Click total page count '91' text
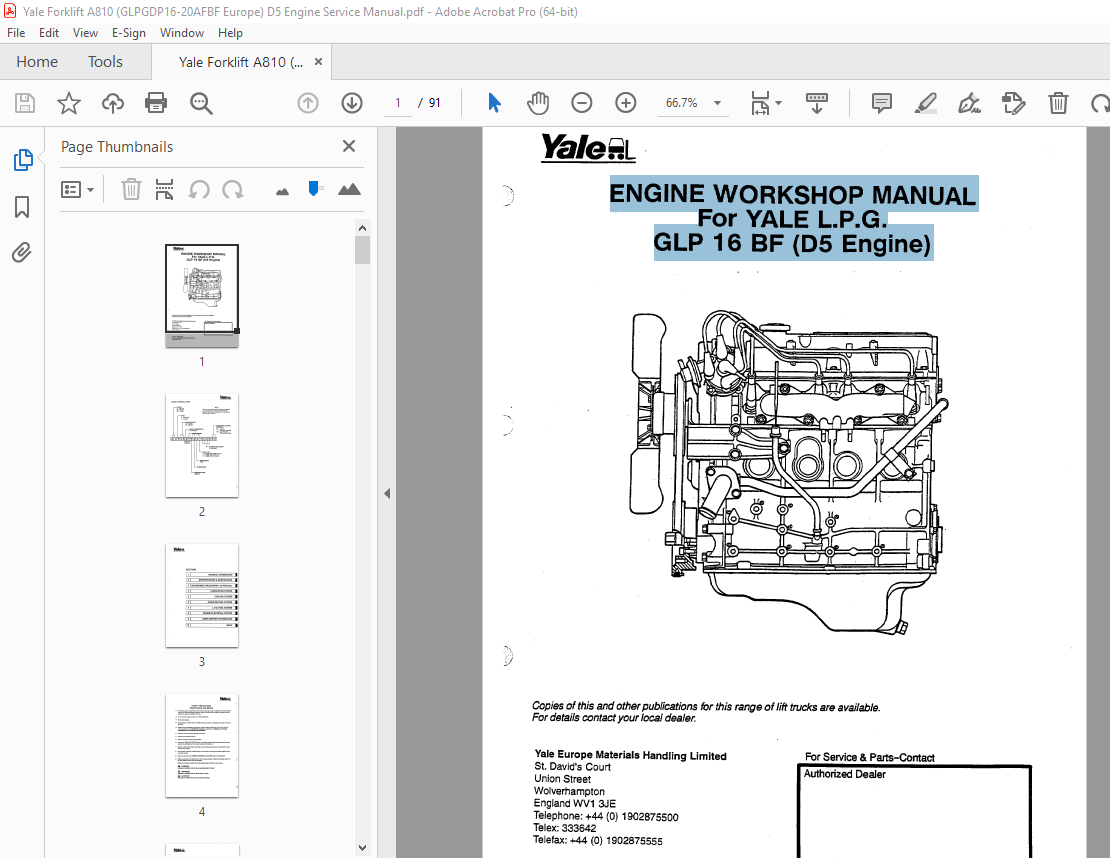Screen dimensions: 1110x858 point(435,103)
